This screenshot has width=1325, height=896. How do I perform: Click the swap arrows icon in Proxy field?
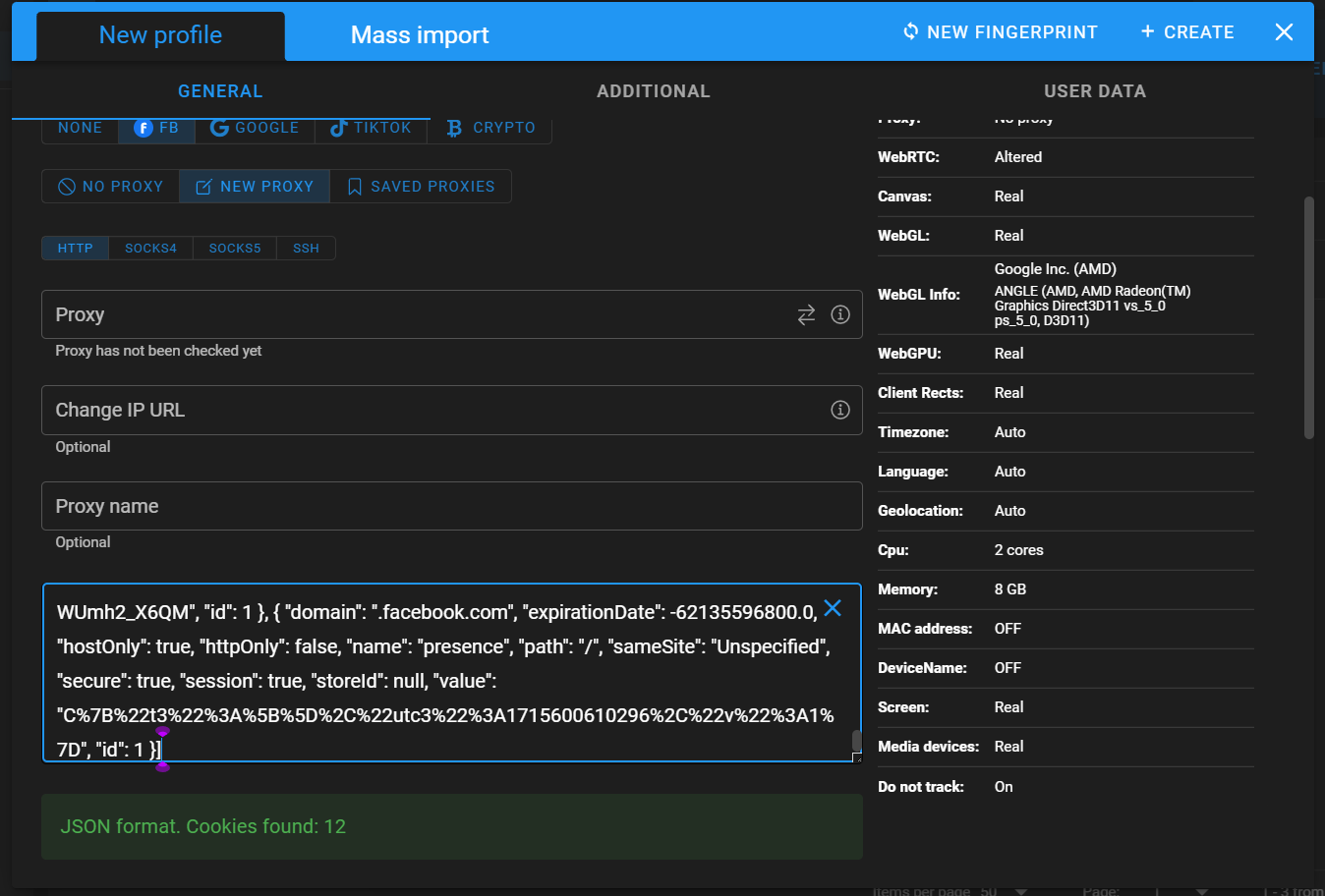806,314
